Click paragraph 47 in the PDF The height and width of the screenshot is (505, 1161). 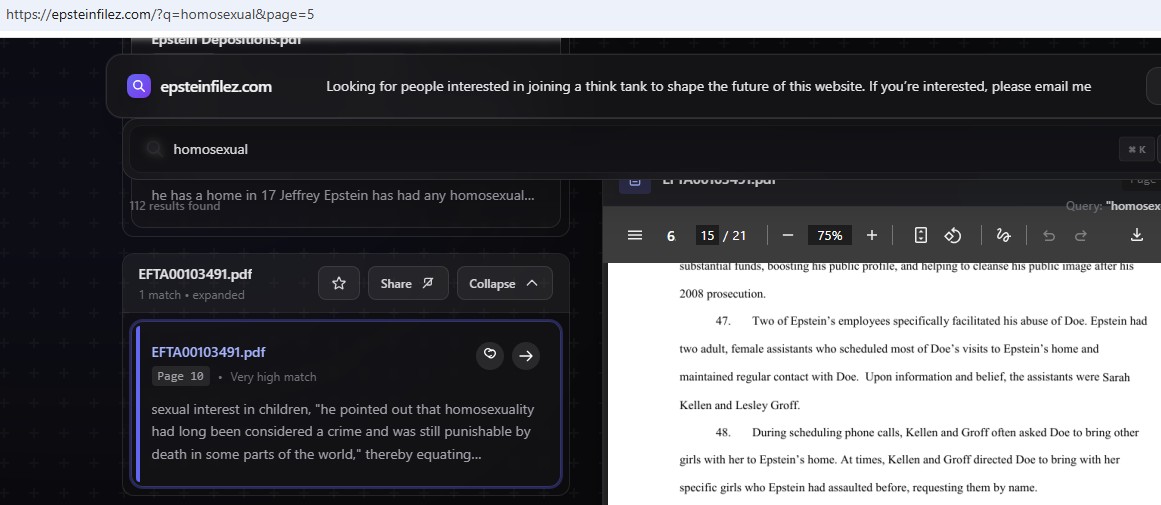[913, 363]
